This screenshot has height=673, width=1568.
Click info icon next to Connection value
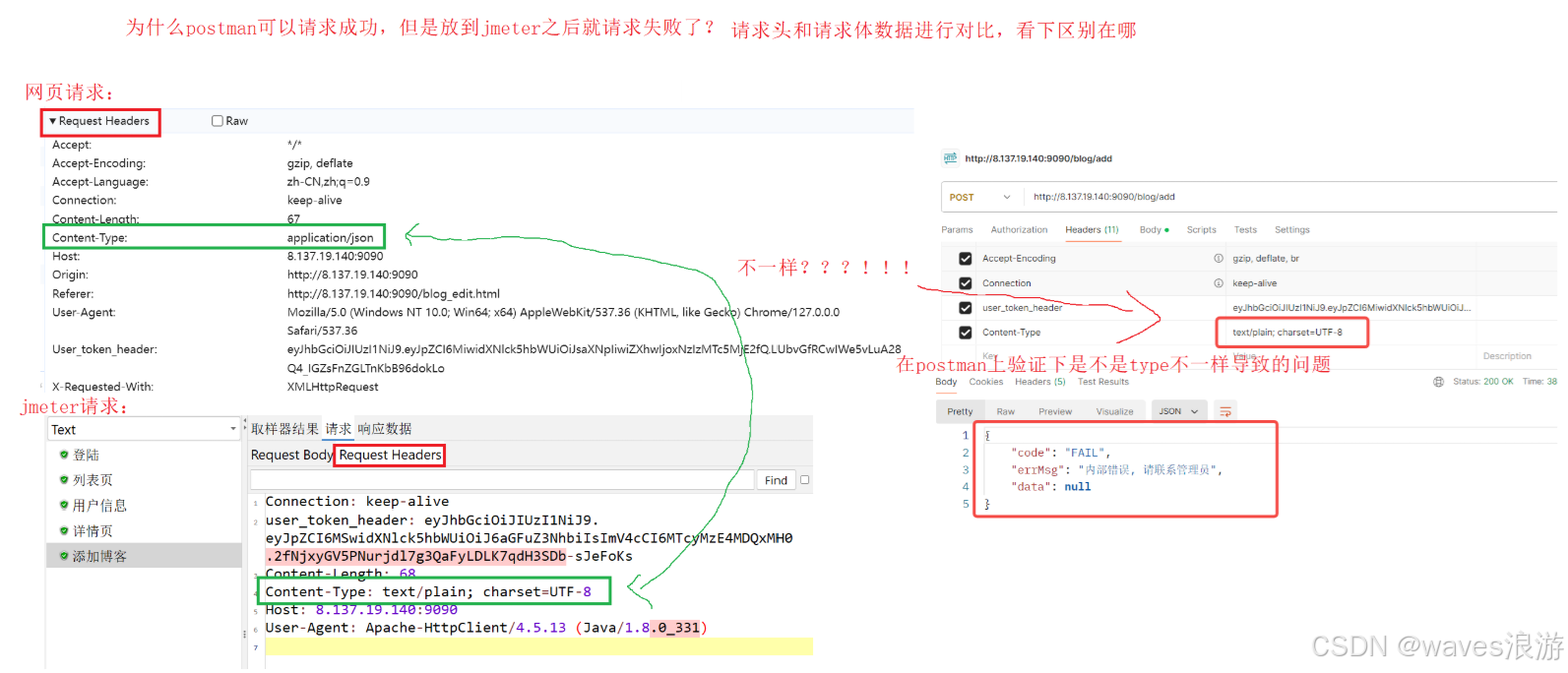click(1219, 283)
